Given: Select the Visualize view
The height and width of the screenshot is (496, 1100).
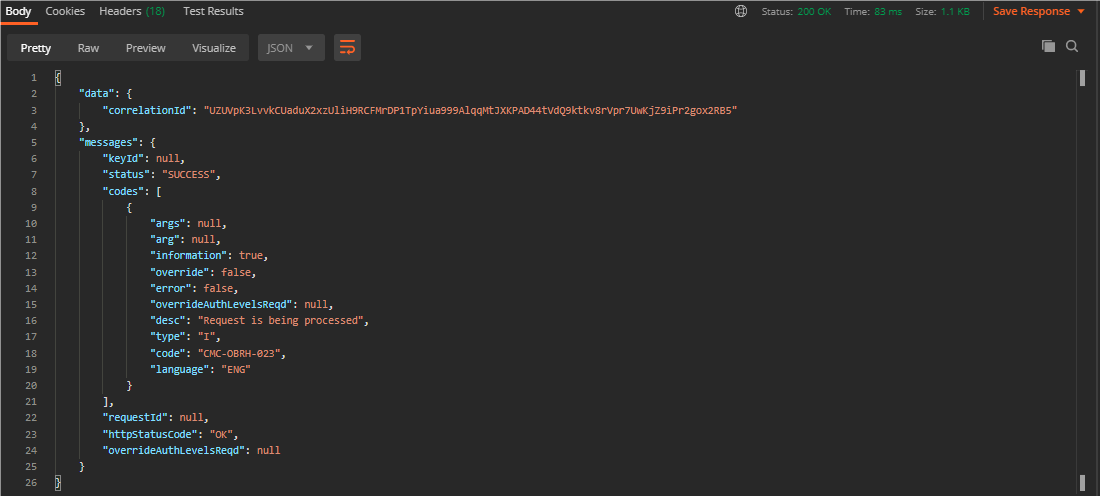Looking at the screenshot, I should click(214, 48).
